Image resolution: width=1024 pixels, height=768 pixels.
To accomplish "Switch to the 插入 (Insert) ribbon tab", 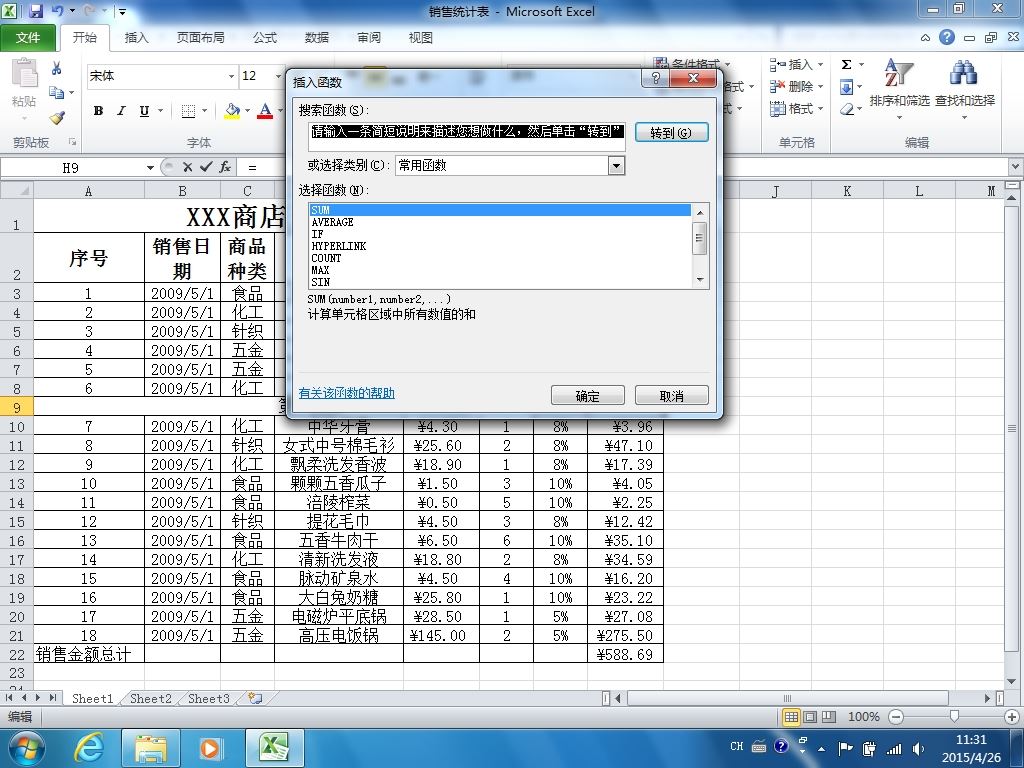I will pyautogui.click(x=136, y=38).
